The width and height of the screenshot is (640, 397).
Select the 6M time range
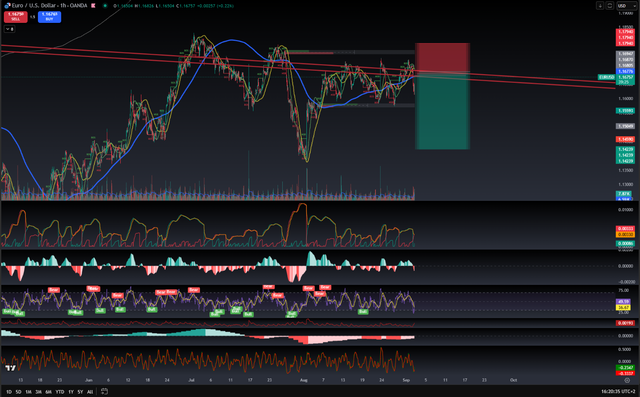coord(48,392)
